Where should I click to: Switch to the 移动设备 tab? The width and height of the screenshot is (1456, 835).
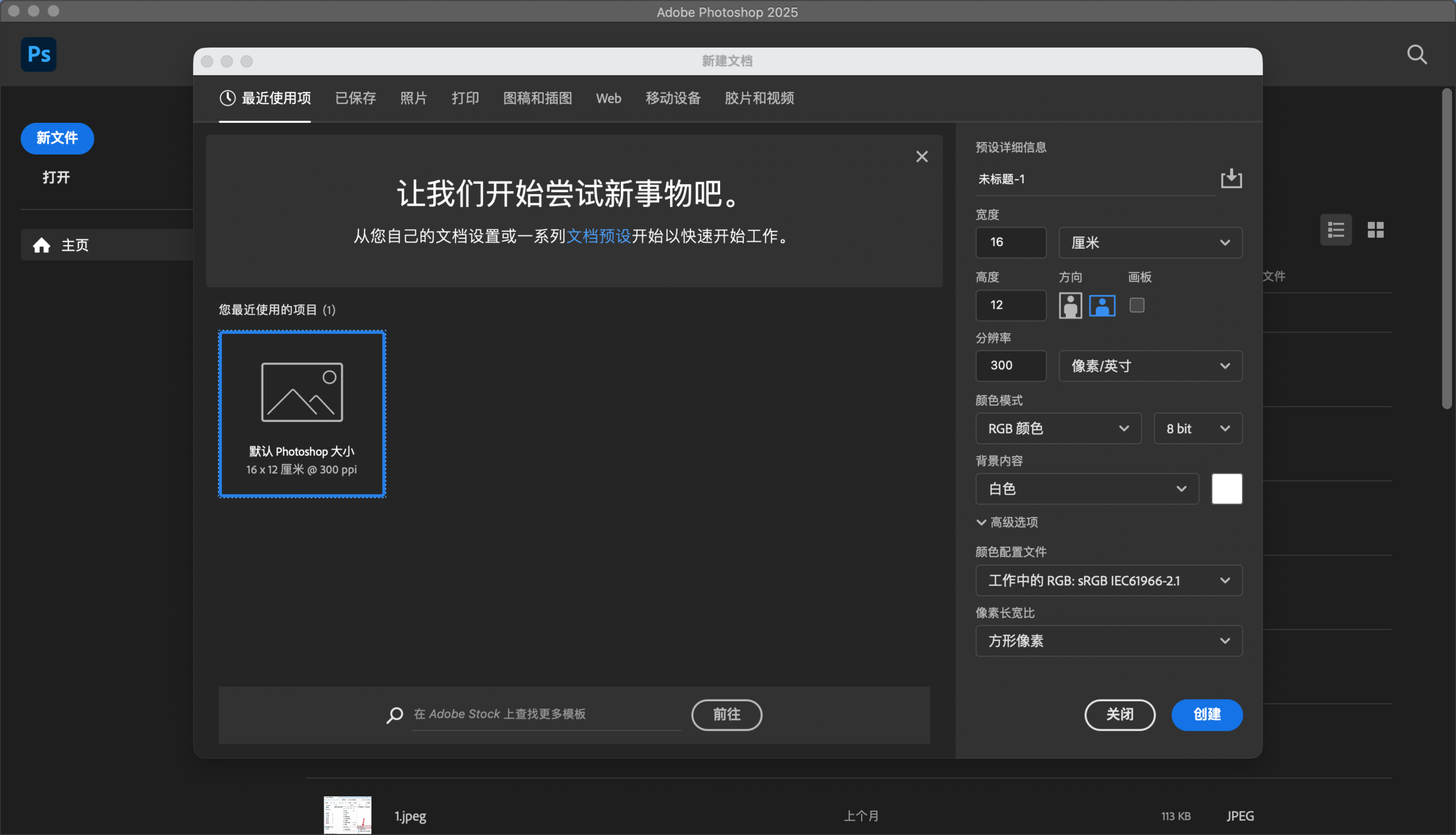[673, 98]
